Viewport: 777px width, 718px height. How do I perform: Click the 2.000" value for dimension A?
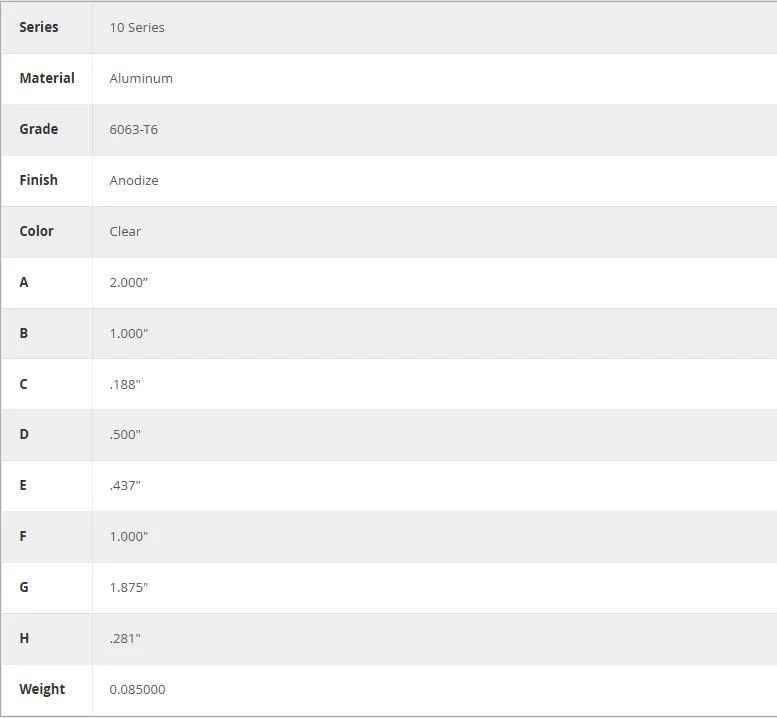(128, 282)
